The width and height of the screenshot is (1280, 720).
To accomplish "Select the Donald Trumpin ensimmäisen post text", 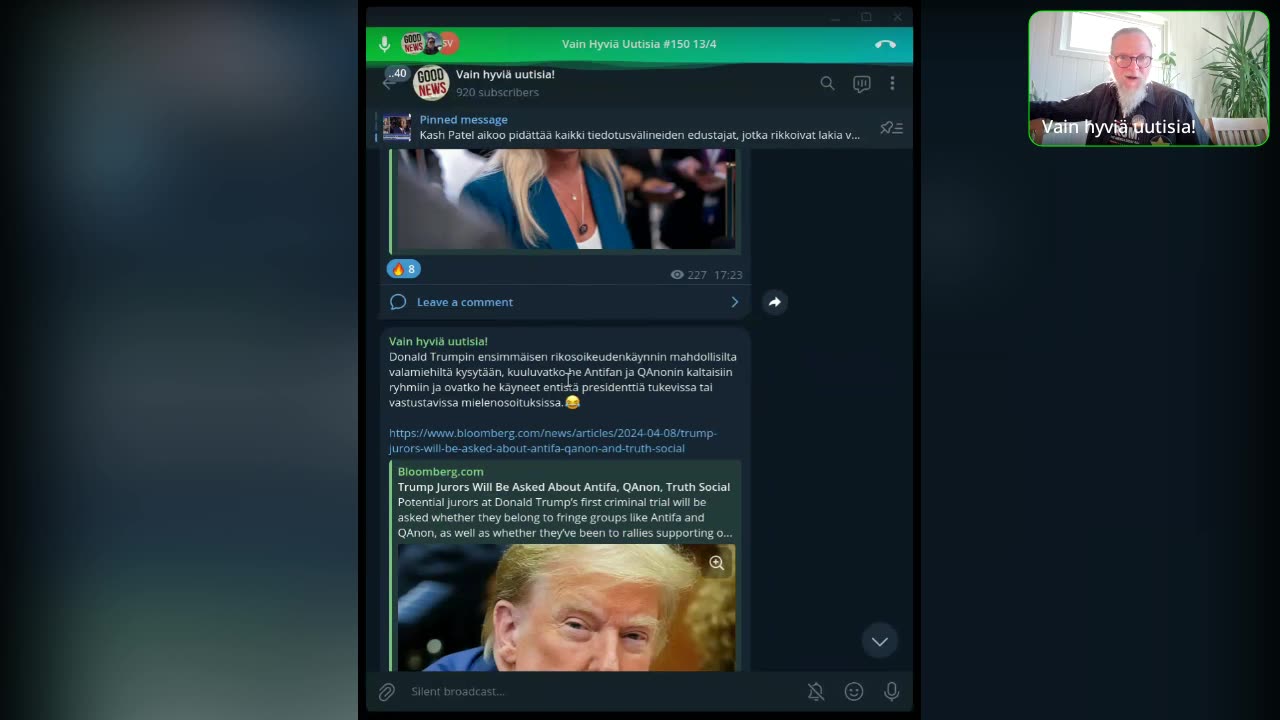I will pos(563,380).
